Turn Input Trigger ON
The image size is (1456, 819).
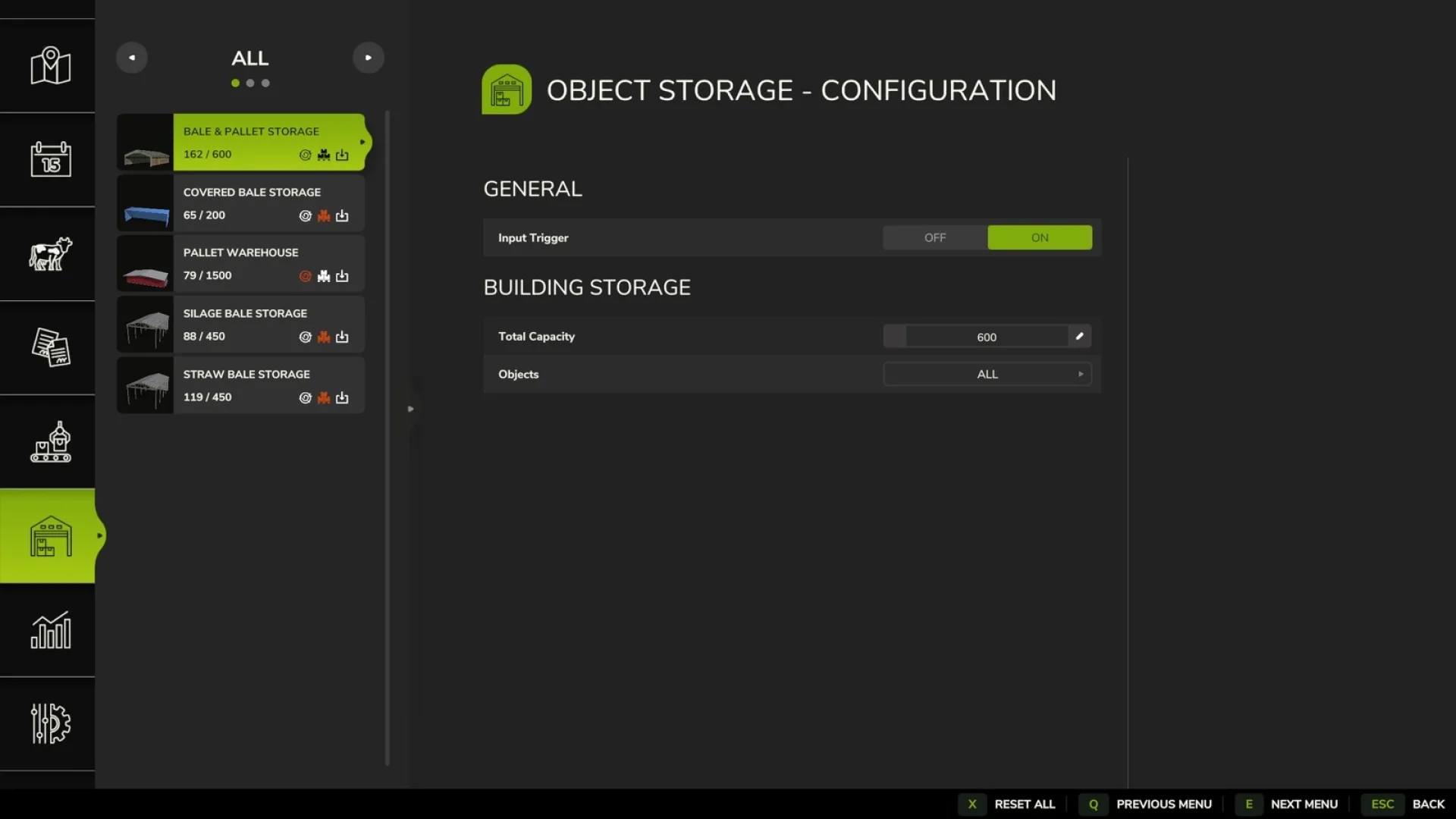click(1039, 237)
